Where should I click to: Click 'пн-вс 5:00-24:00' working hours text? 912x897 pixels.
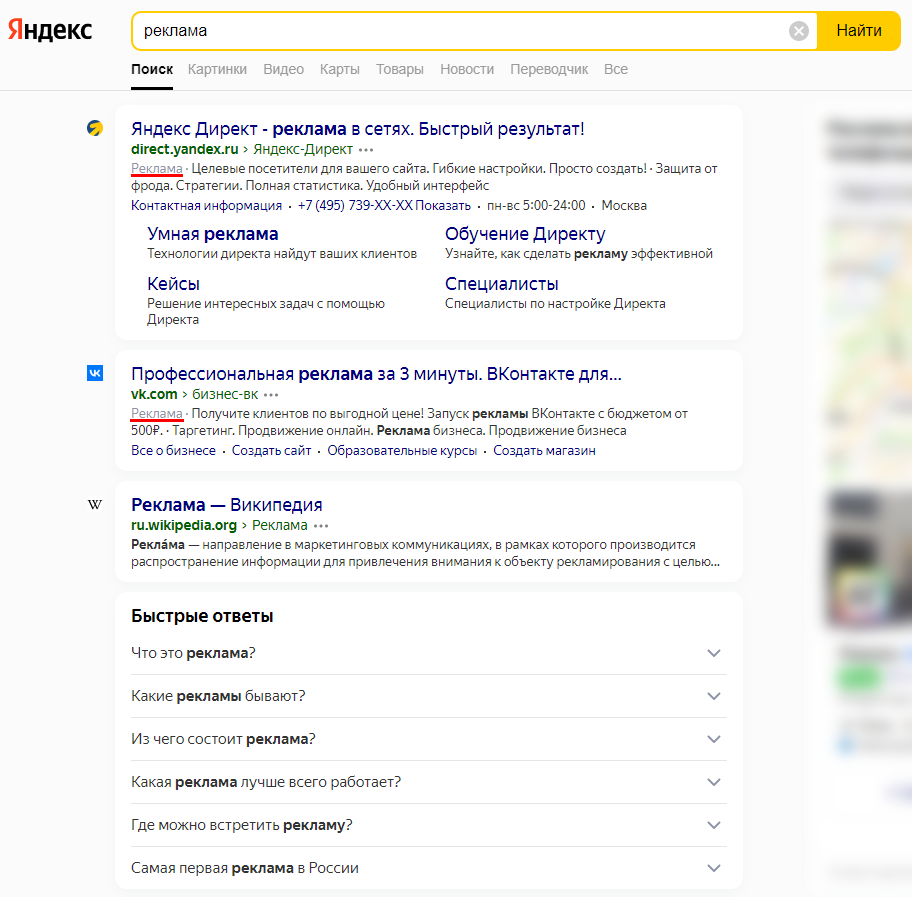pos(536,205)
